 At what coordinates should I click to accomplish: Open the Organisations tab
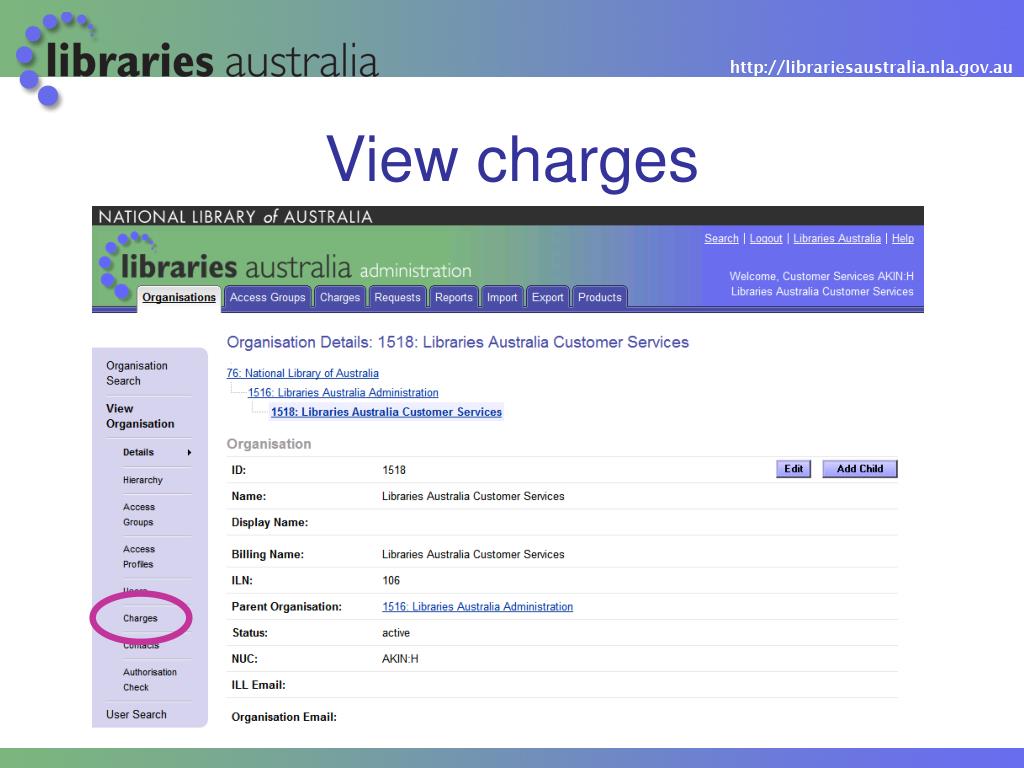coord(179,297)
